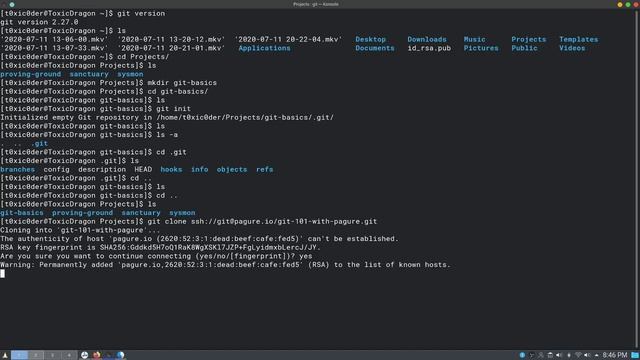Click the pin-on-all-desktops title bar icon
This screenshot has width=640, height=360.
pos(12,4)
